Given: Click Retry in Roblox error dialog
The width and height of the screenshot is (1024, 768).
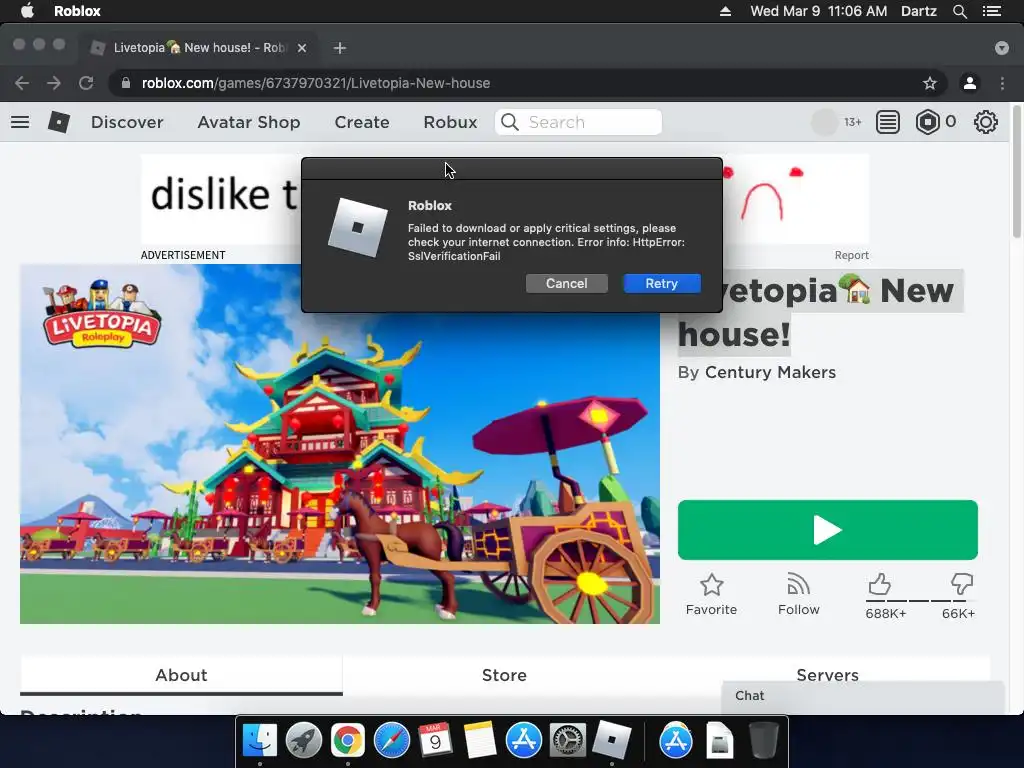Looking at the screenshot, I should tap(662, 283).
